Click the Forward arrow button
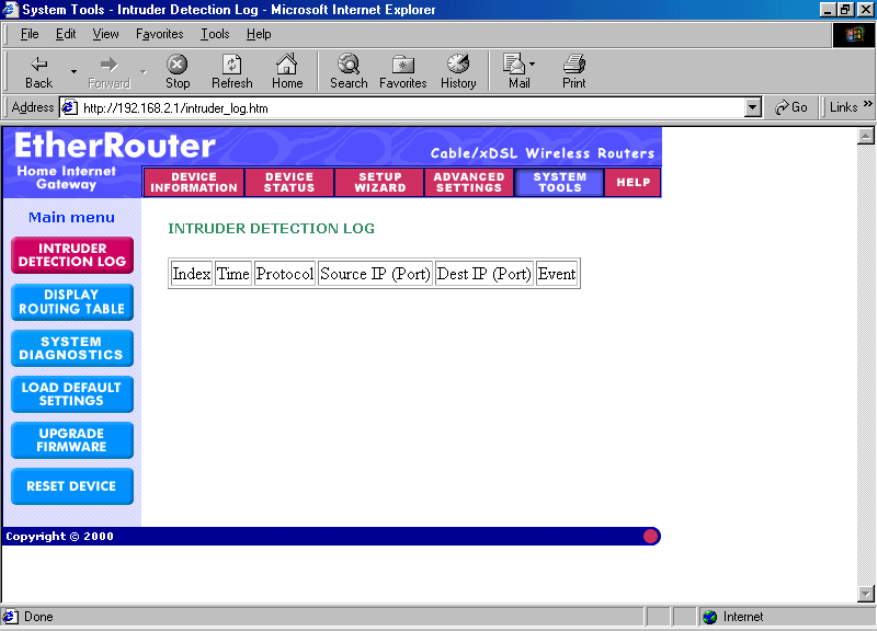 click(x=109, y=72)
